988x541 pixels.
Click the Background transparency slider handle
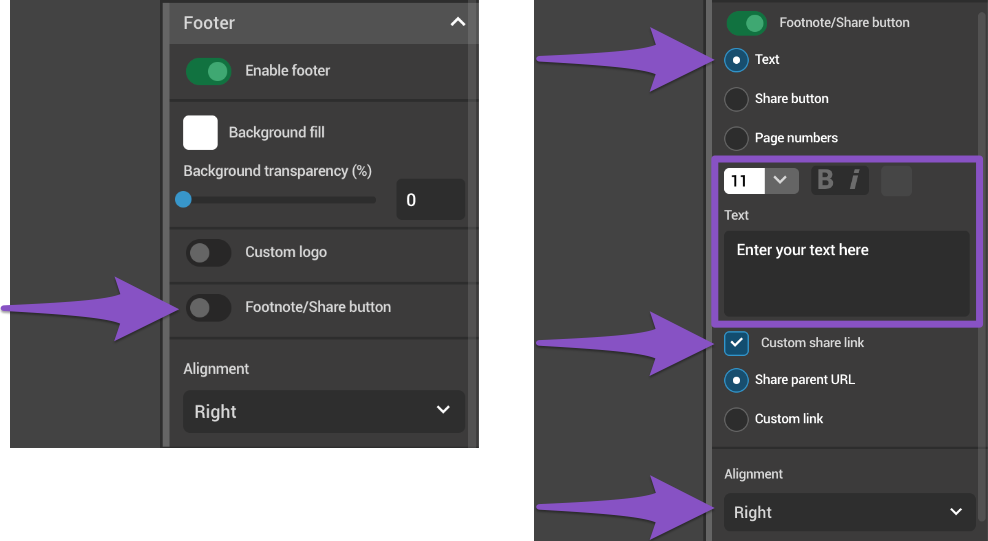(x=183, y=200)
